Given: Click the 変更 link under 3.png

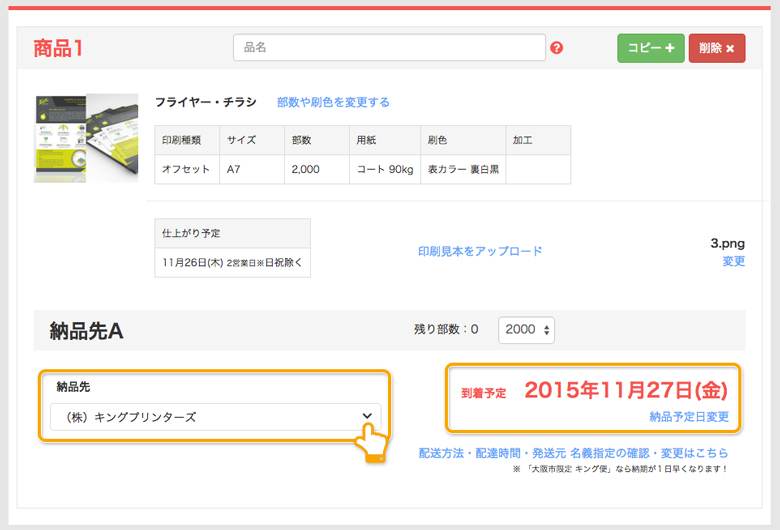Looking at the screenshot, I should [x=734, y=261].
